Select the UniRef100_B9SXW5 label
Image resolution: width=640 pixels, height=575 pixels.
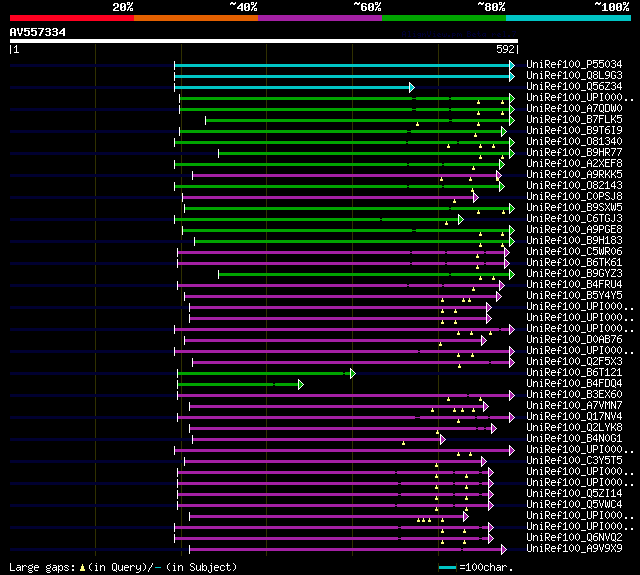(x=574, y=207)
